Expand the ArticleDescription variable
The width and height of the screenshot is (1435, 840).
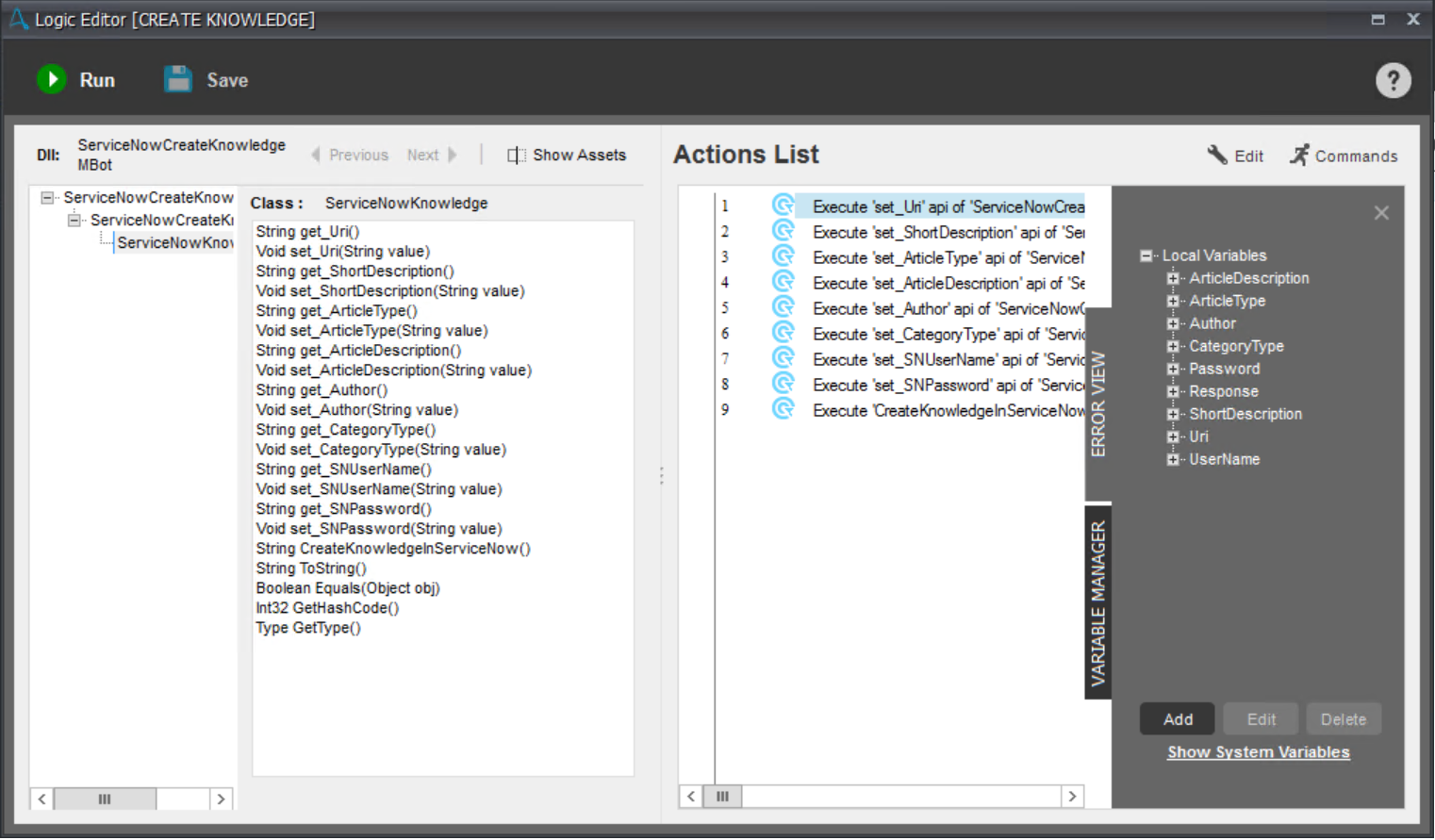pyautogui.click(x=1173, y=278)
